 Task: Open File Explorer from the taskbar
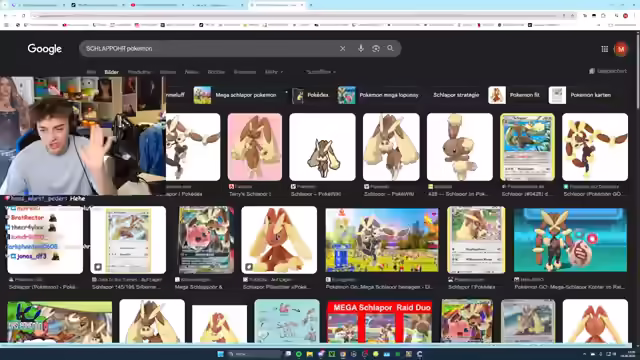(x=309, y=354)
